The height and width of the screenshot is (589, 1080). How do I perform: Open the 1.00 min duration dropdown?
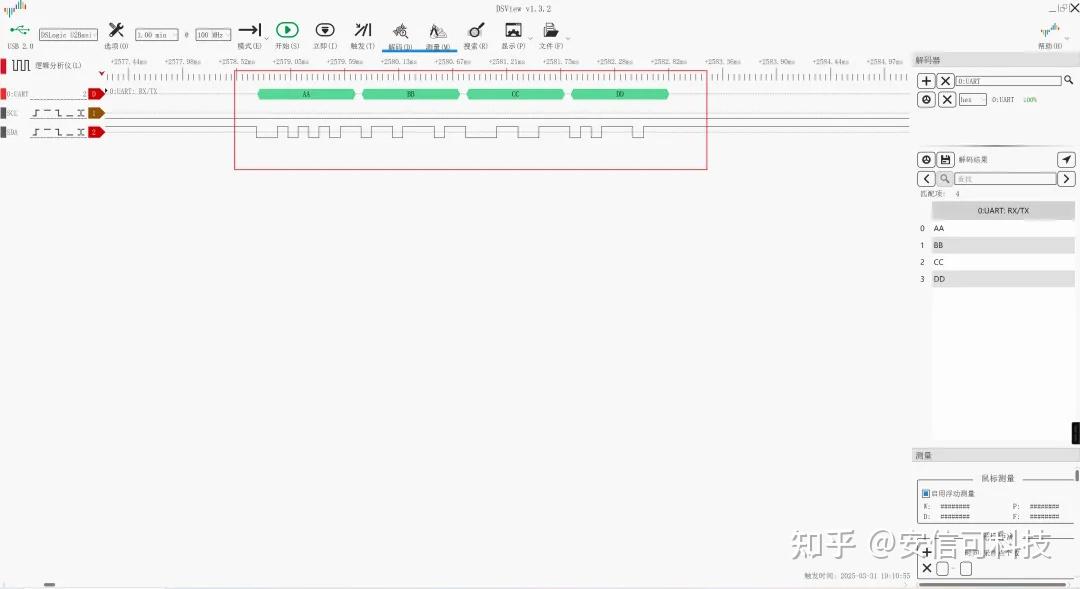157,34
